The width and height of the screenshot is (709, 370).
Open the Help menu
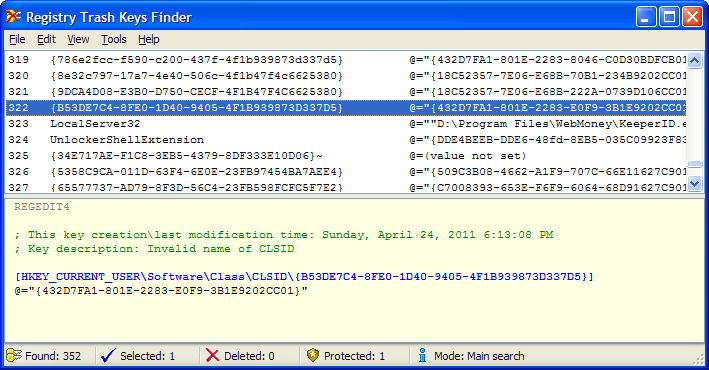click(149, 40)
